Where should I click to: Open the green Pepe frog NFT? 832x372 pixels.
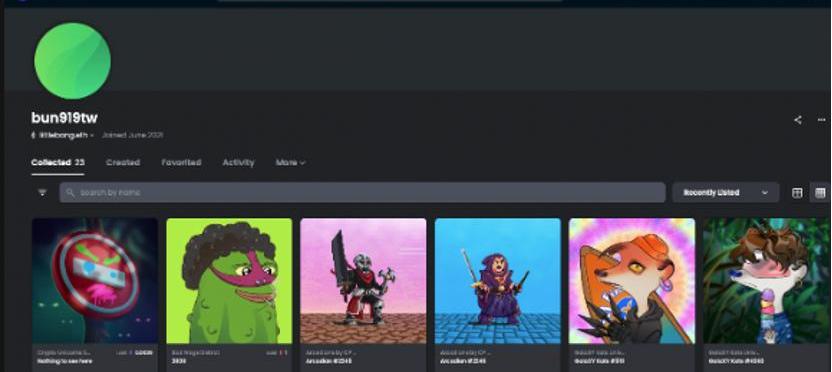click(229, 281)
